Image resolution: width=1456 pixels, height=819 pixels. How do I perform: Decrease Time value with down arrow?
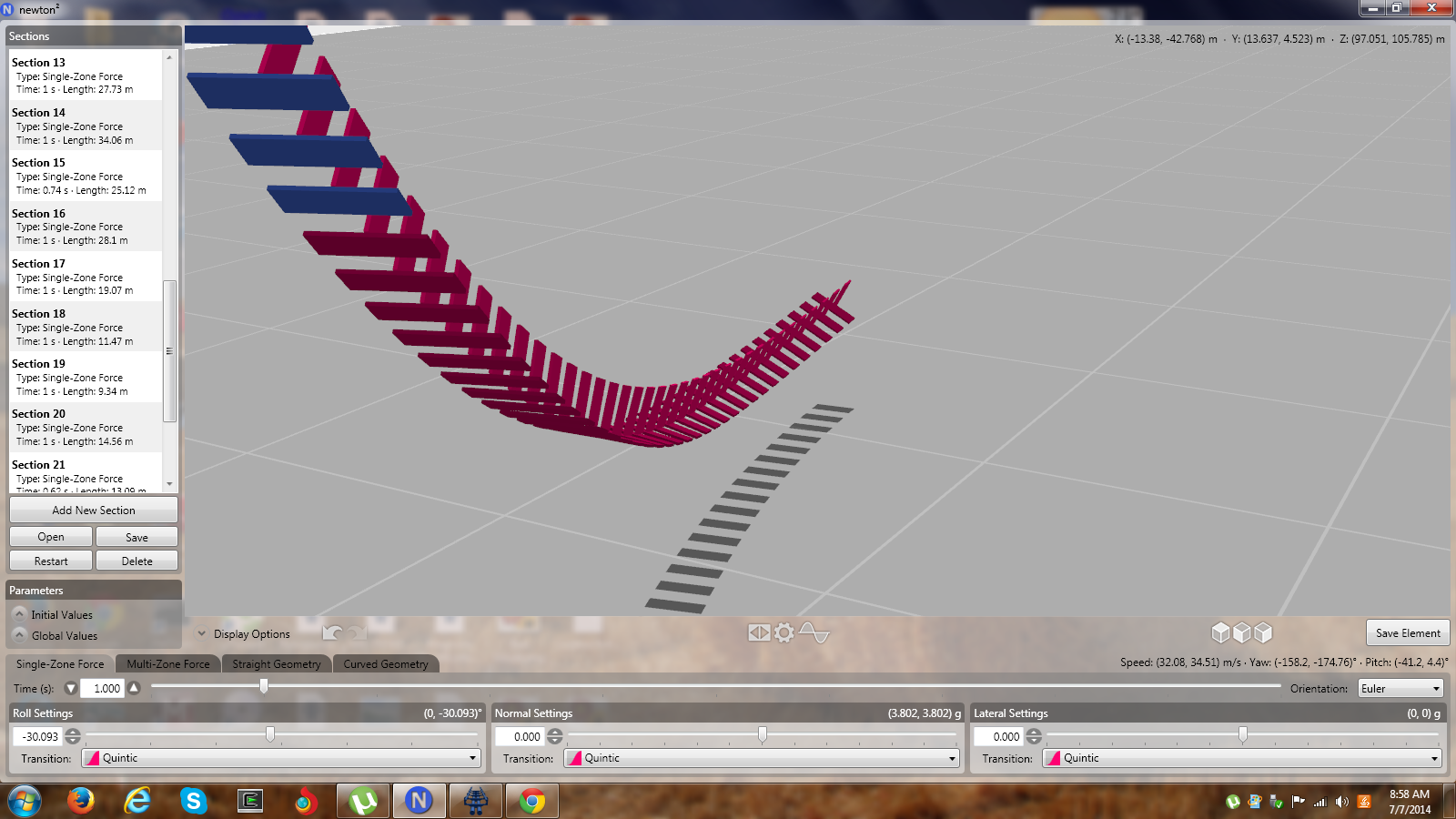(x=71, y=688)
